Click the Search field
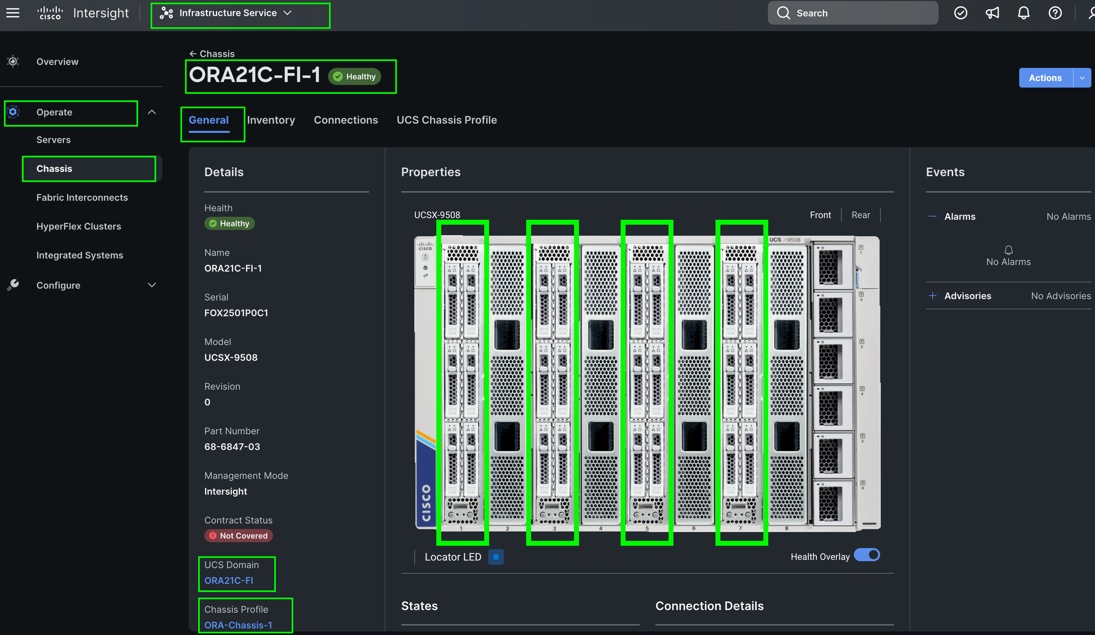Screen dimensions: 1095x635 [853, 13]
